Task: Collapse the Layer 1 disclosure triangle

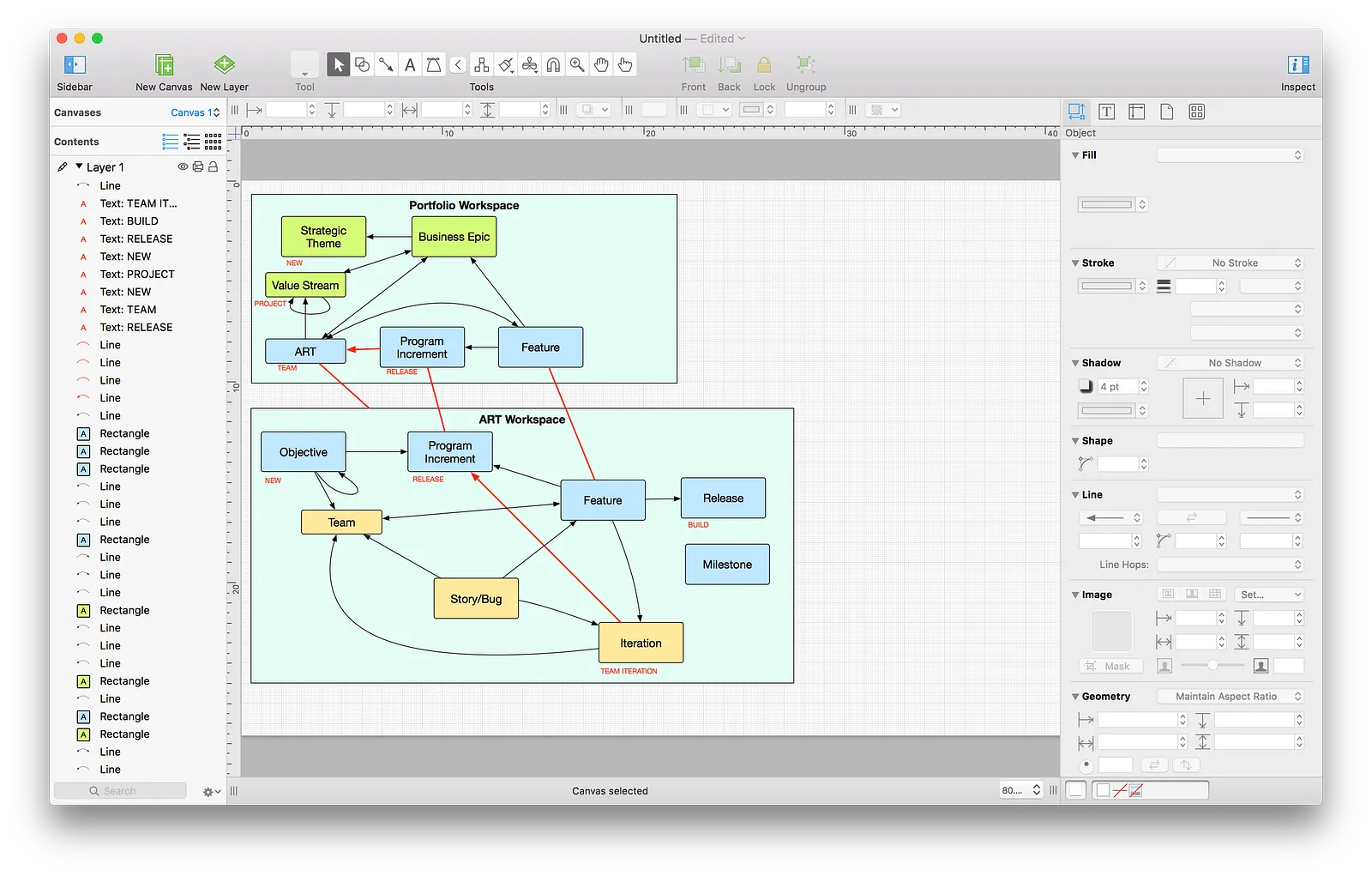Action: 79,166
